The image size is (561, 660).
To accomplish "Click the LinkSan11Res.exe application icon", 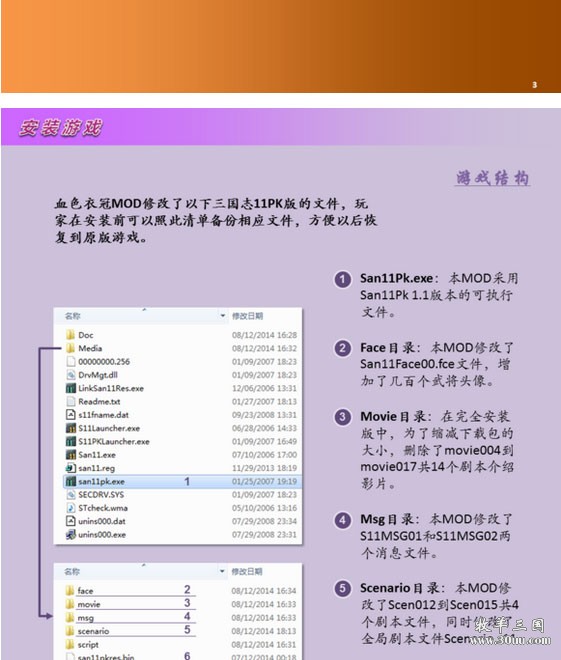I will tap(71, 388).
